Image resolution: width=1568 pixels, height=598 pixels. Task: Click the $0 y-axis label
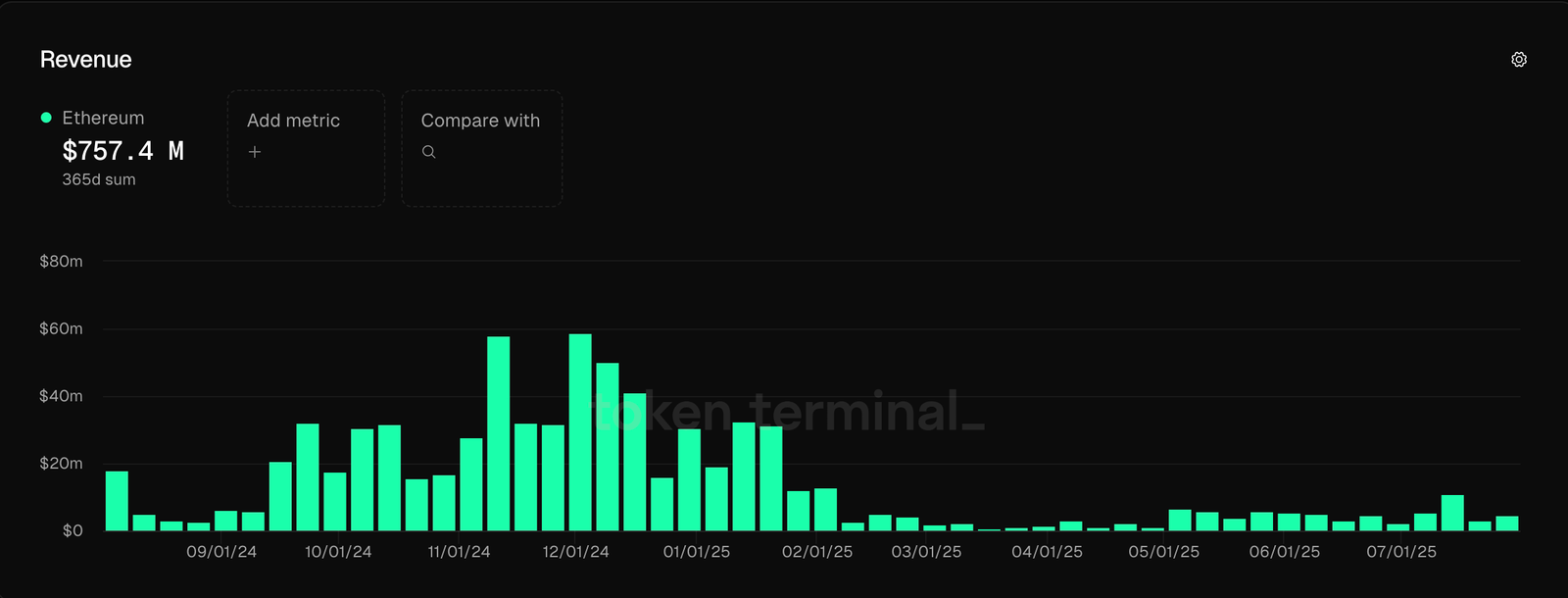click(73, 530)
